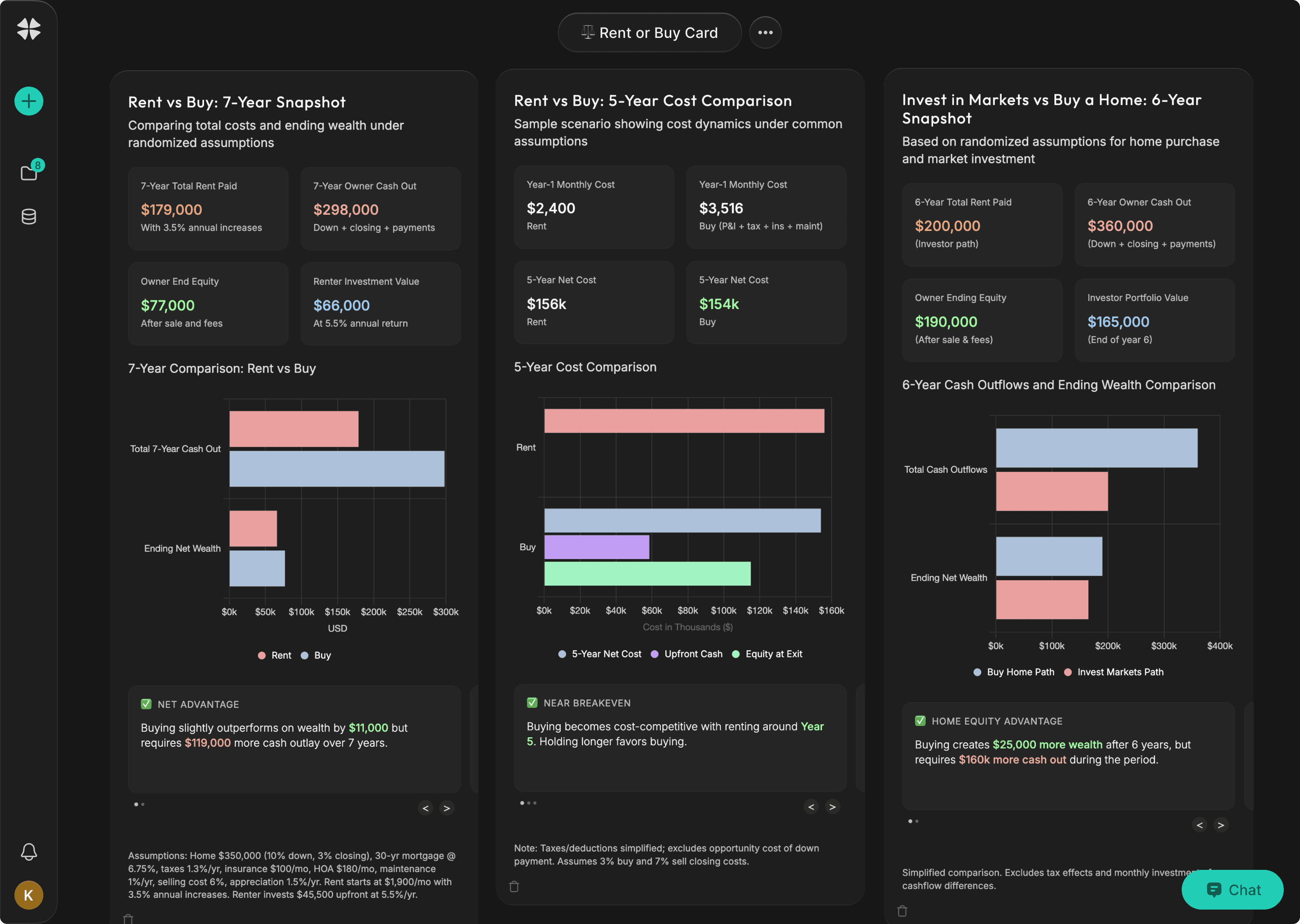Select the NEAR BREAKEVEN insight card

pos(680,737)
